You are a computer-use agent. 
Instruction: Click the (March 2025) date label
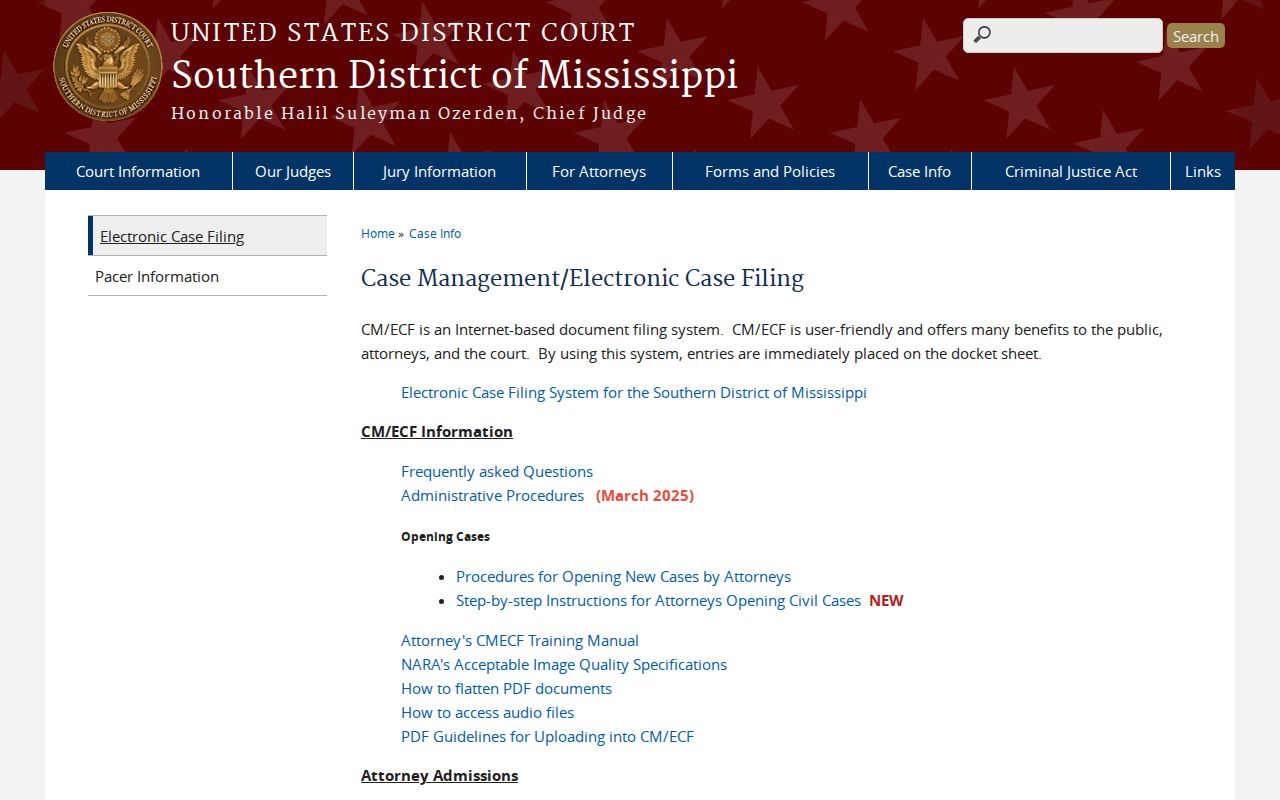pos(645,495)
